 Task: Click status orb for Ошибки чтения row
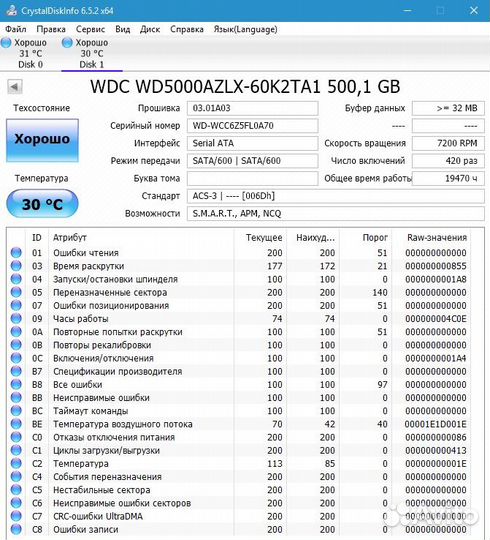(x=16, y=252)
